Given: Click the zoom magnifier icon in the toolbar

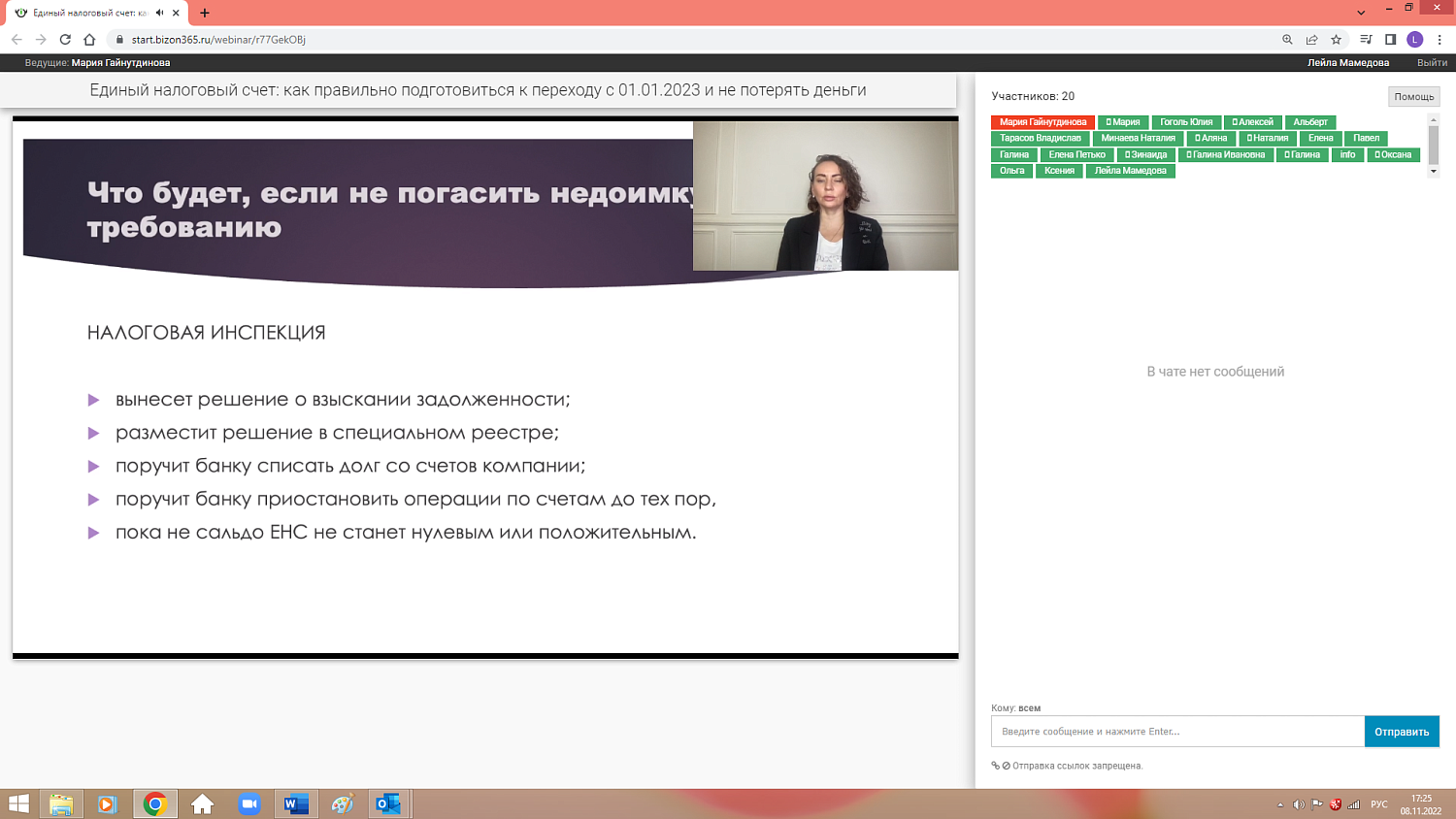Looking at the screenshot, I should point(1287,41).
